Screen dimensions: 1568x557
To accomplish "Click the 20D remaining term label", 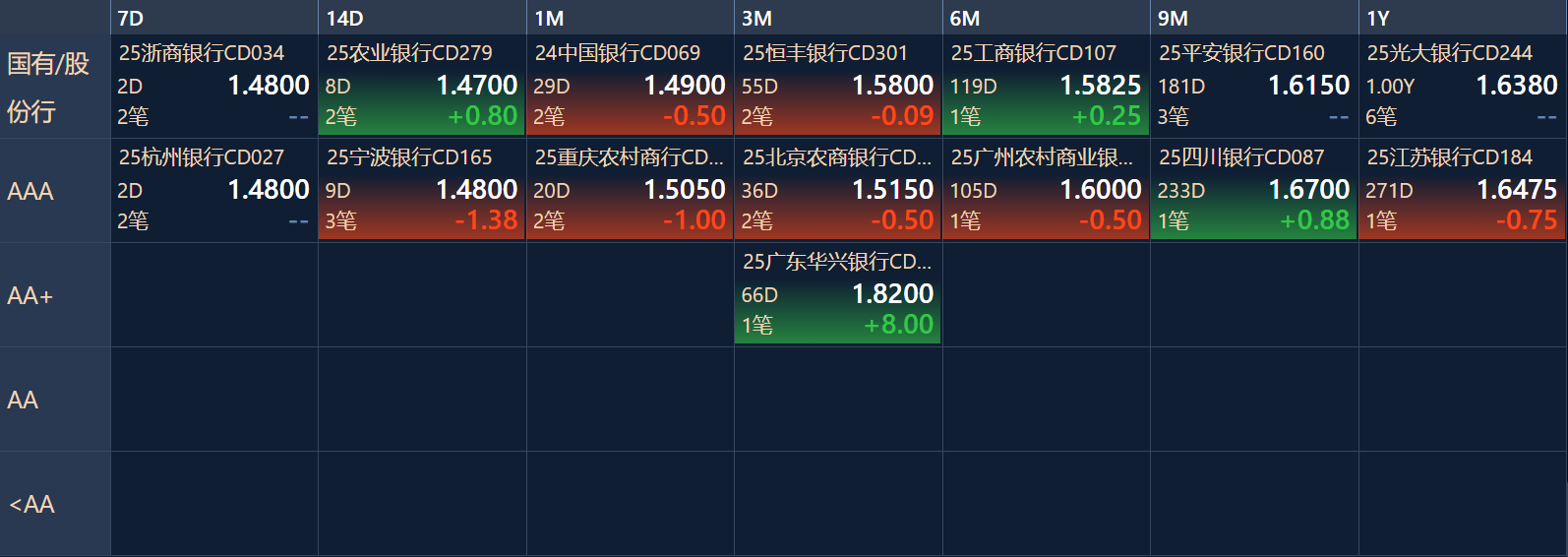I will (552, 191).
